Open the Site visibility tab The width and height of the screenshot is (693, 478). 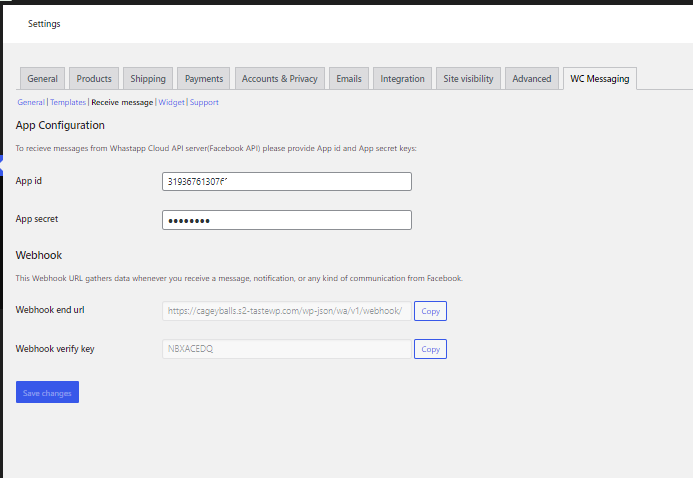468,79
